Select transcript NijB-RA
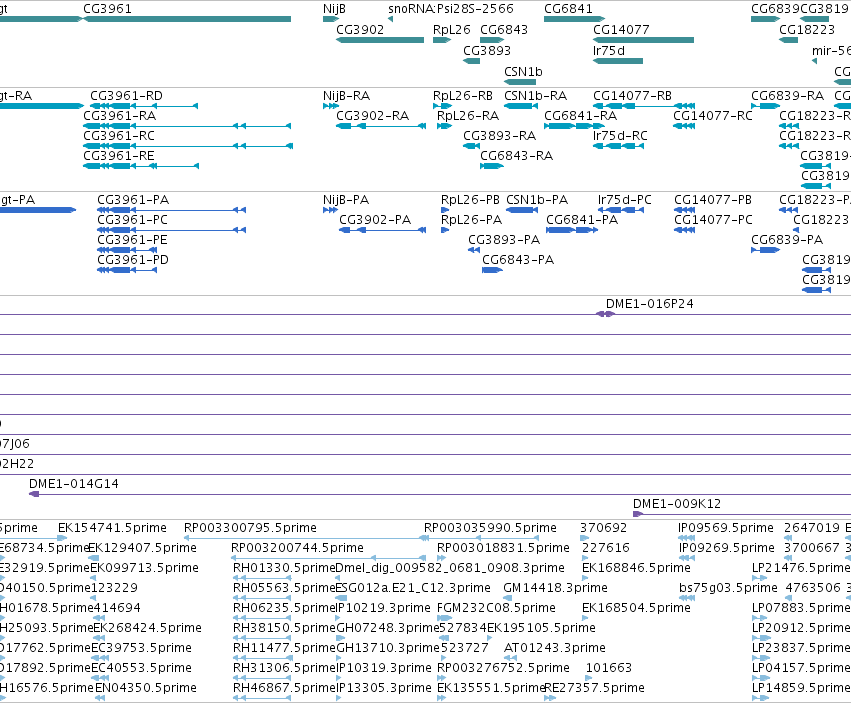The image size is (851, 703). [346, 96]
